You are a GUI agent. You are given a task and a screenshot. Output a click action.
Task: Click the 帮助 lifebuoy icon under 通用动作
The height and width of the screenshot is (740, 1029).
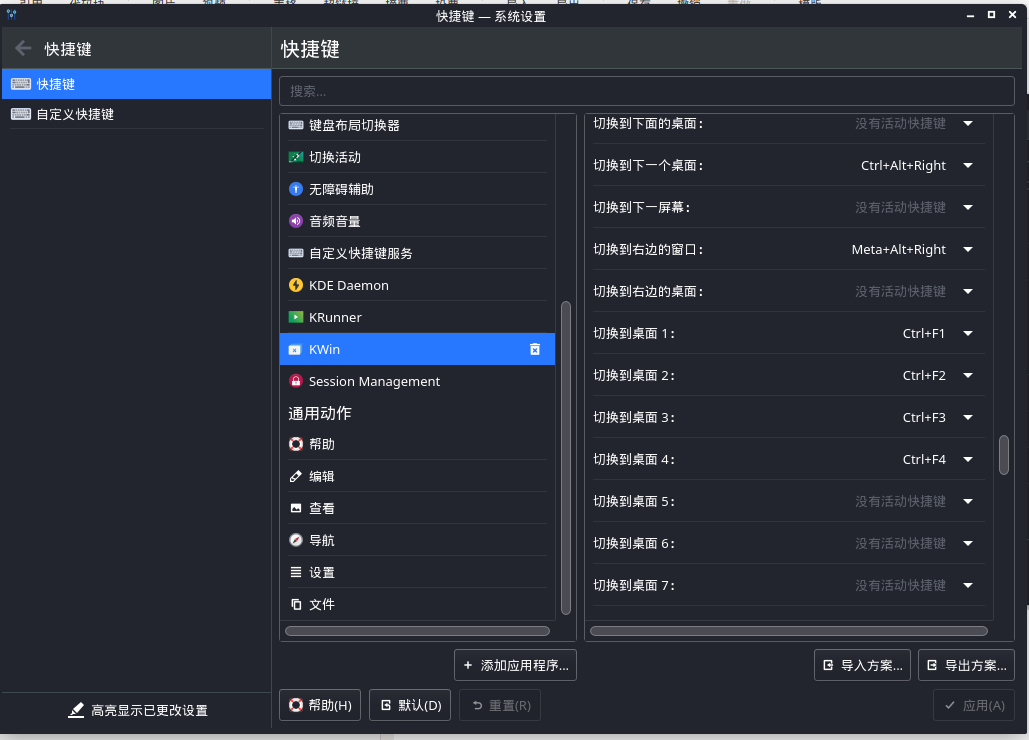click(x=294, y=444)
